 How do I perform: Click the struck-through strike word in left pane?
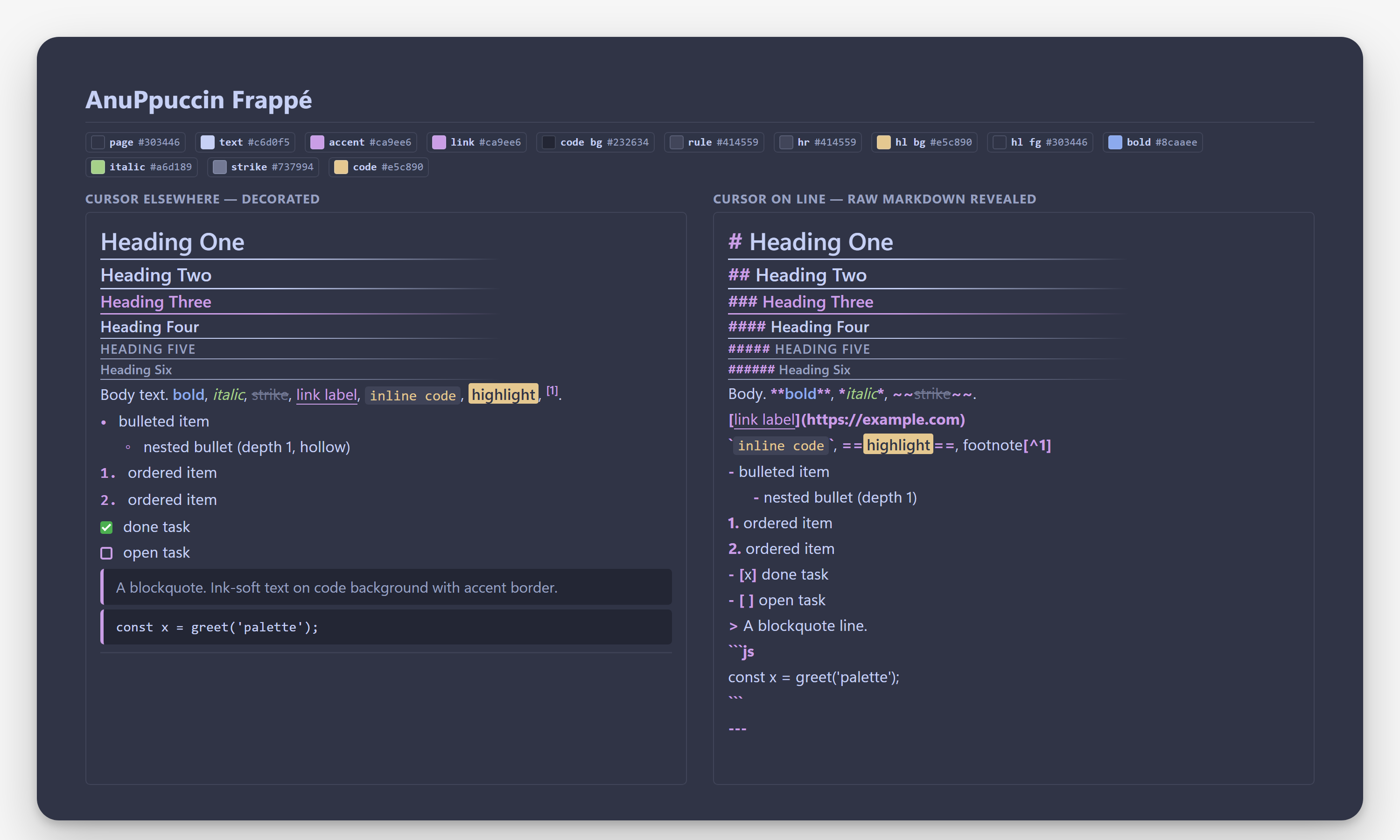pyautogui.click(x=270, y=394)
